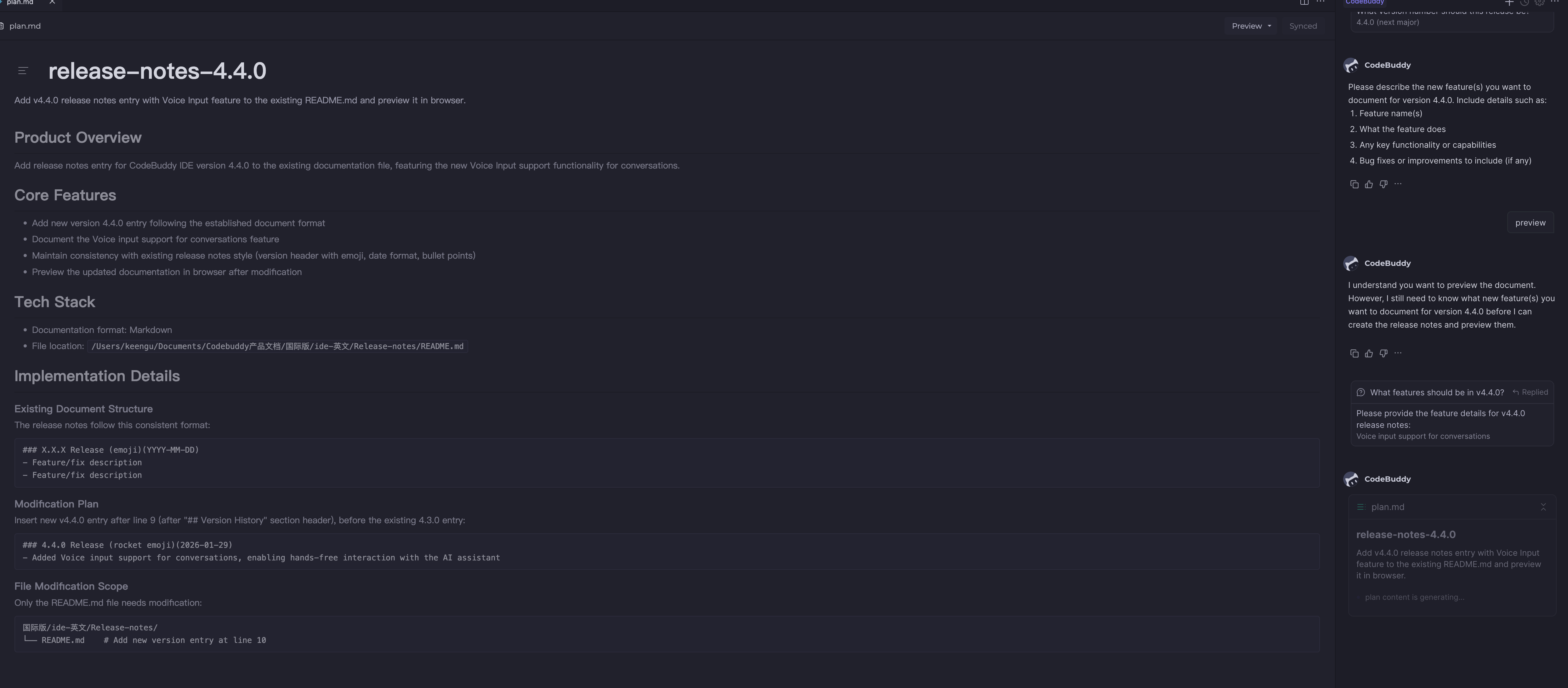The height and width of the screenshot is (688, 1568).
Task: Click the split editor icon
Action: (1304, 3)
